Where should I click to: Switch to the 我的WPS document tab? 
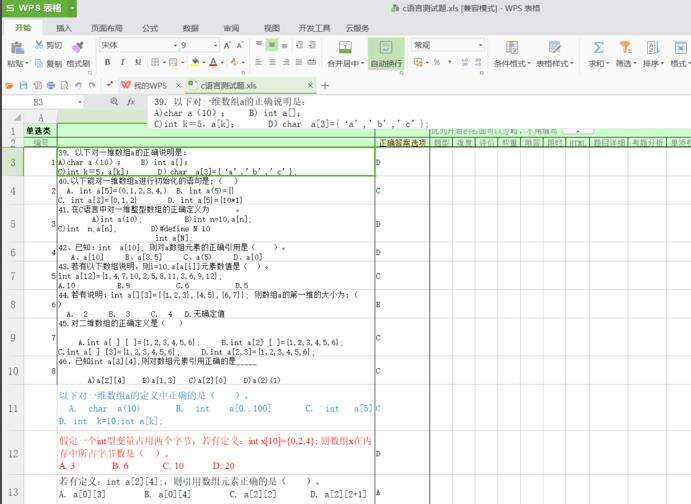(150, 85)
